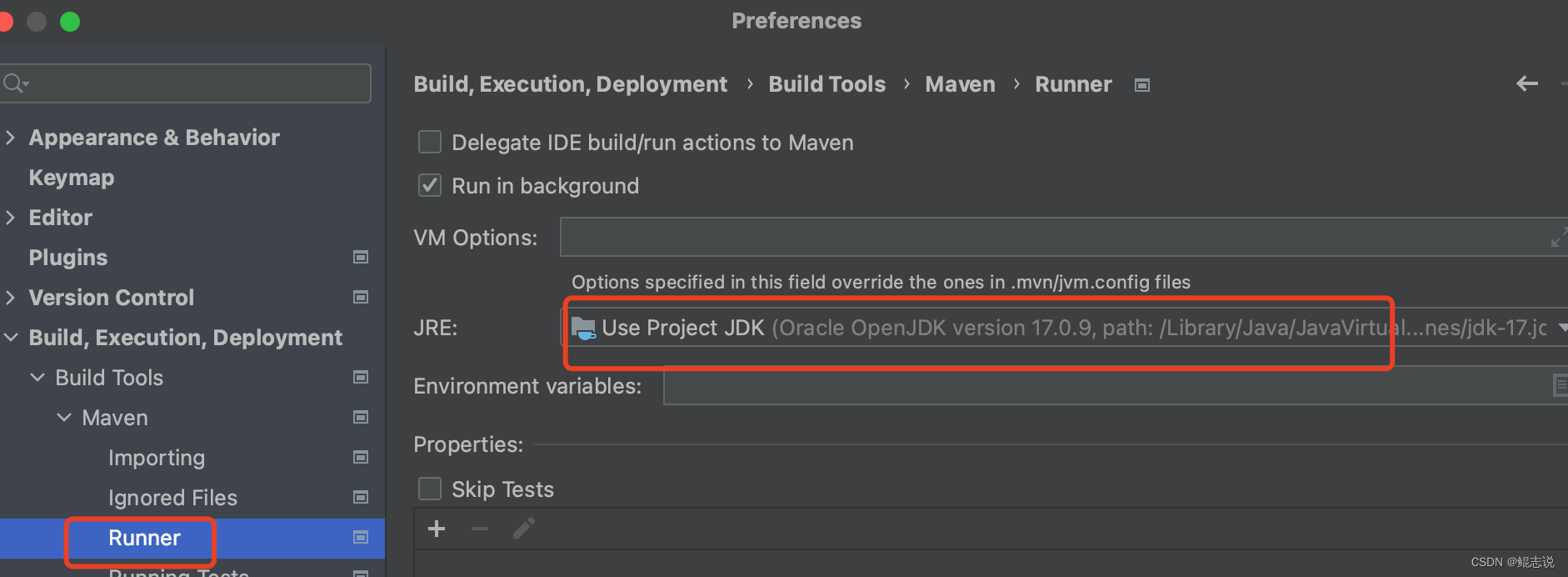
Task: Click the search magnifier icon
Action: click(15, 83)
